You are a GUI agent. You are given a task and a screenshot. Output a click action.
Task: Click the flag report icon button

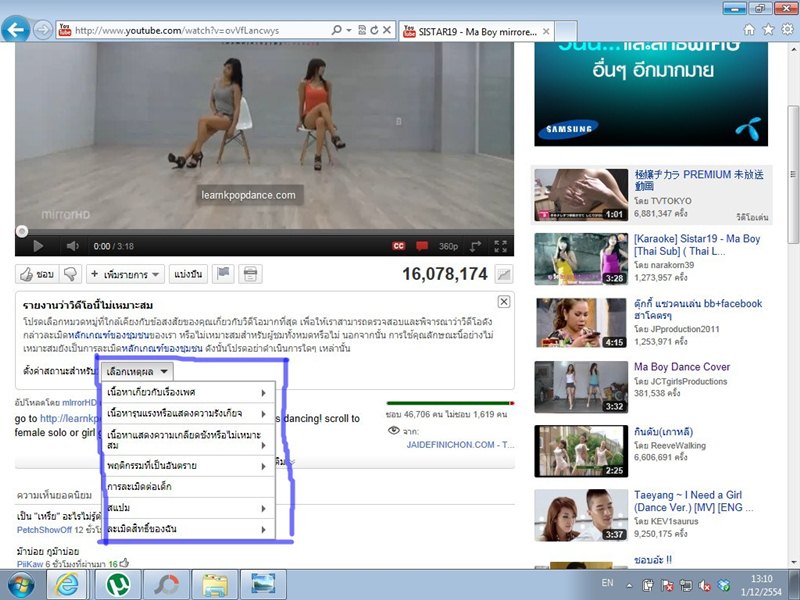pos(223,274)
